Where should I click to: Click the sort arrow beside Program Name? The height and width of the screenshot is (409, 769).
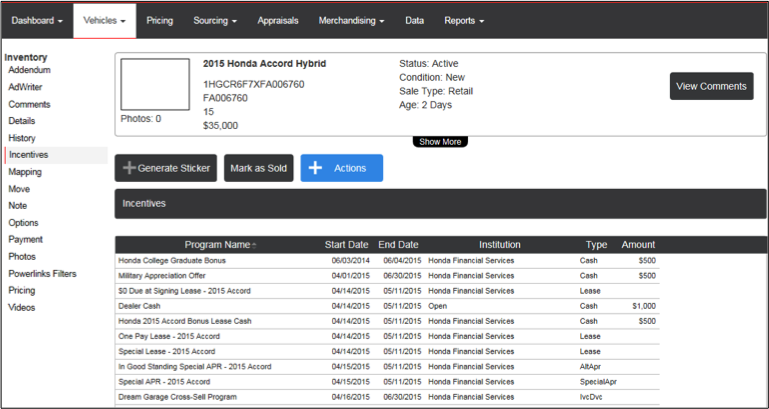254,245
